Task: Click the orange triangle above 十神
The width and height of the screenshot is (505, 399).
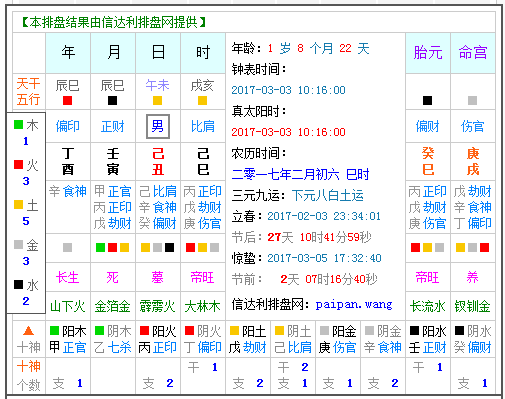Action: pos(28,331)
